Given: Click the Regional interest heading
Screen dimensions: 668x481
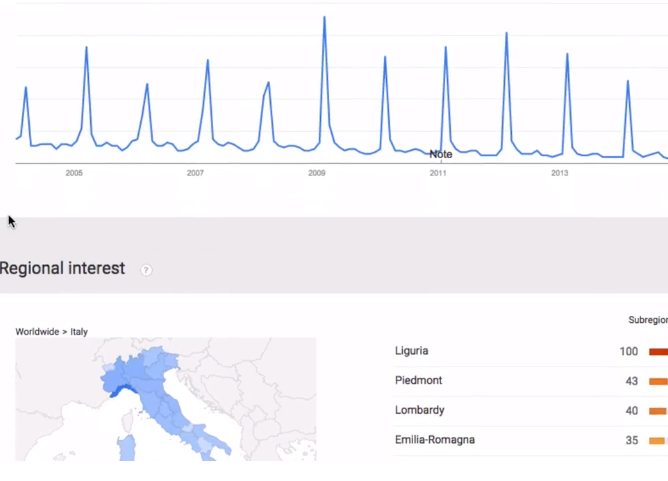Looking at the screenshot, I should pyautogui.click(x=62, y=268).
